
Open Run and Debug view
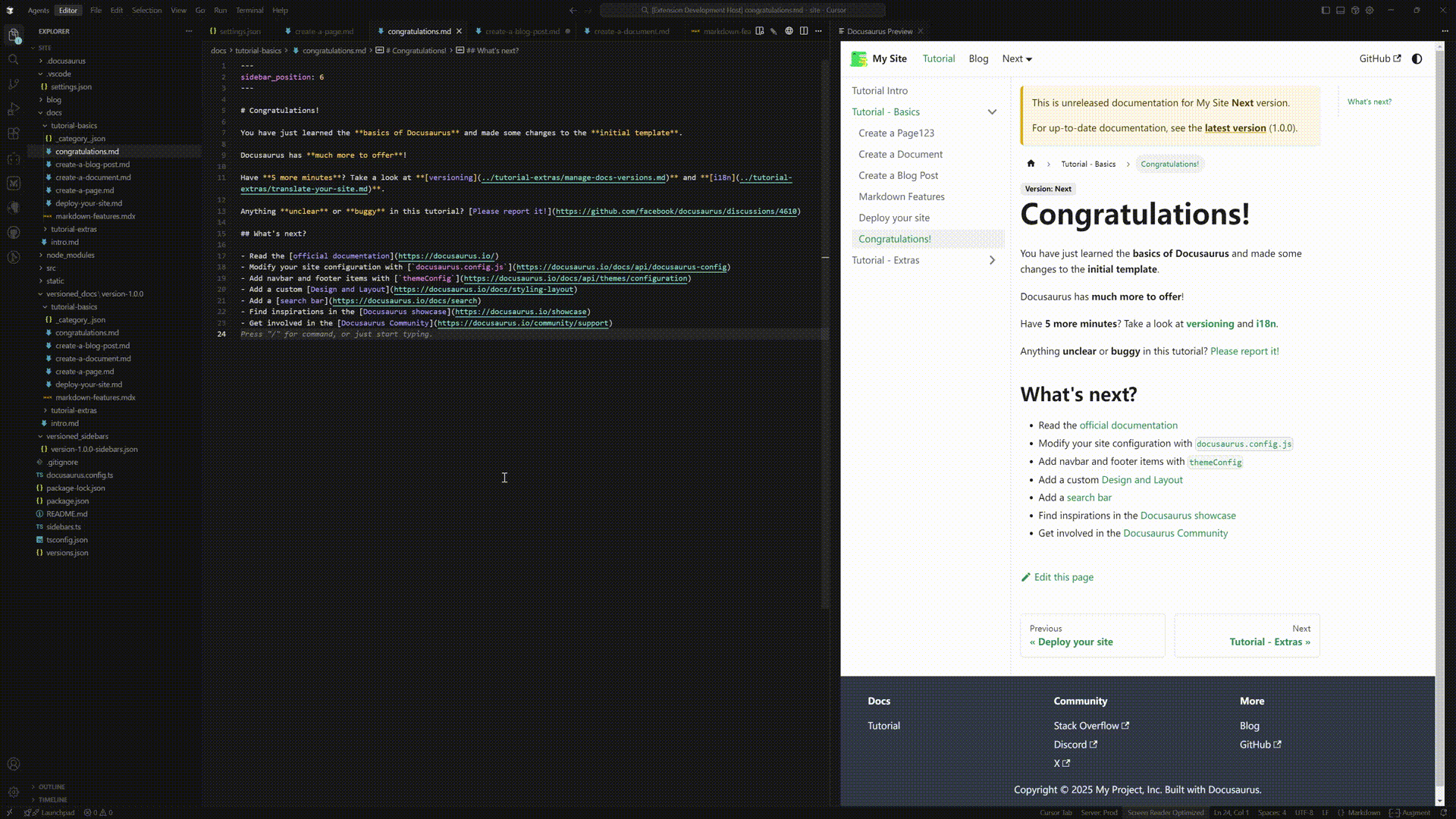click(13, 109)
